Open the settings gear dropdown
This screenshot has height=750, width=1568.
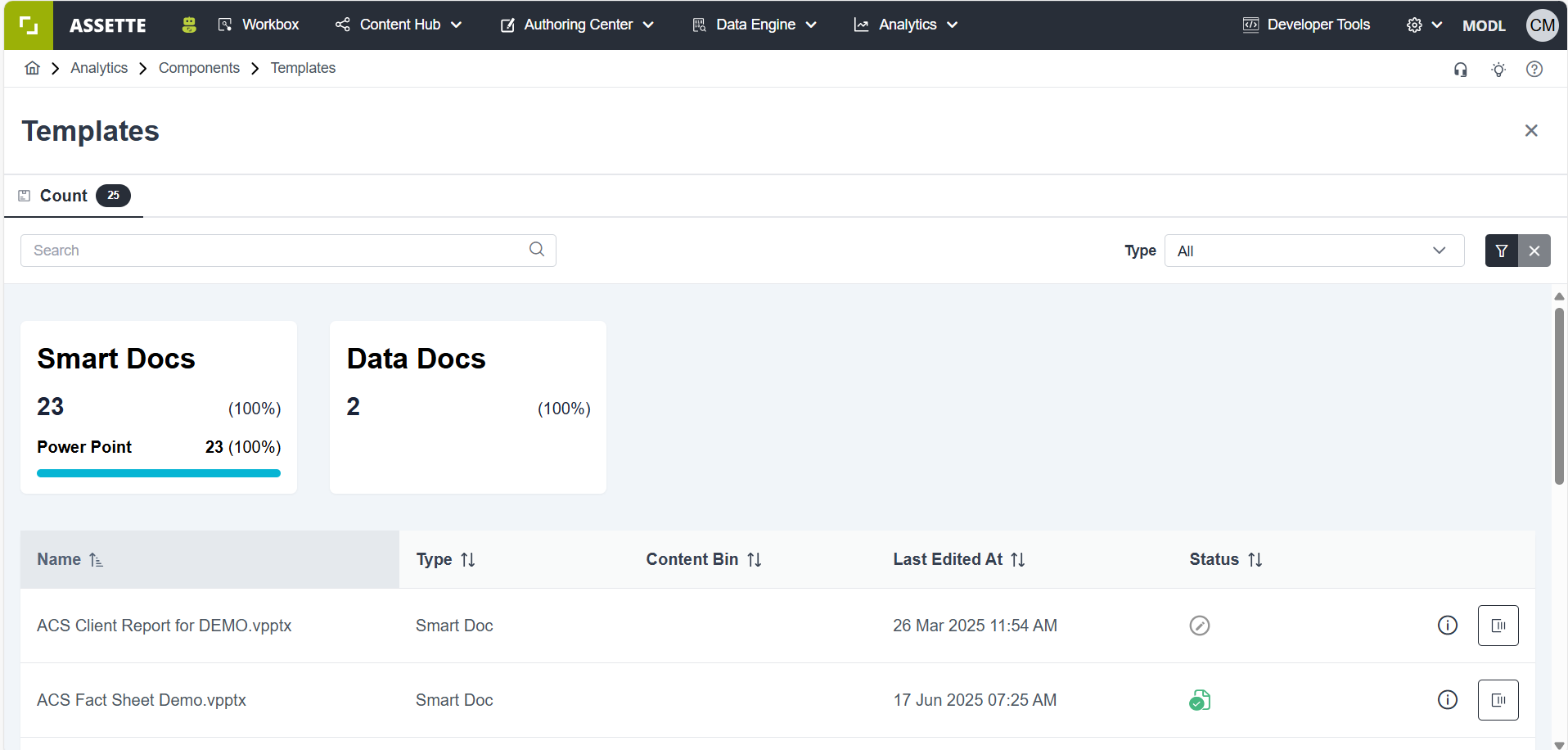(x=1424, y=25)
